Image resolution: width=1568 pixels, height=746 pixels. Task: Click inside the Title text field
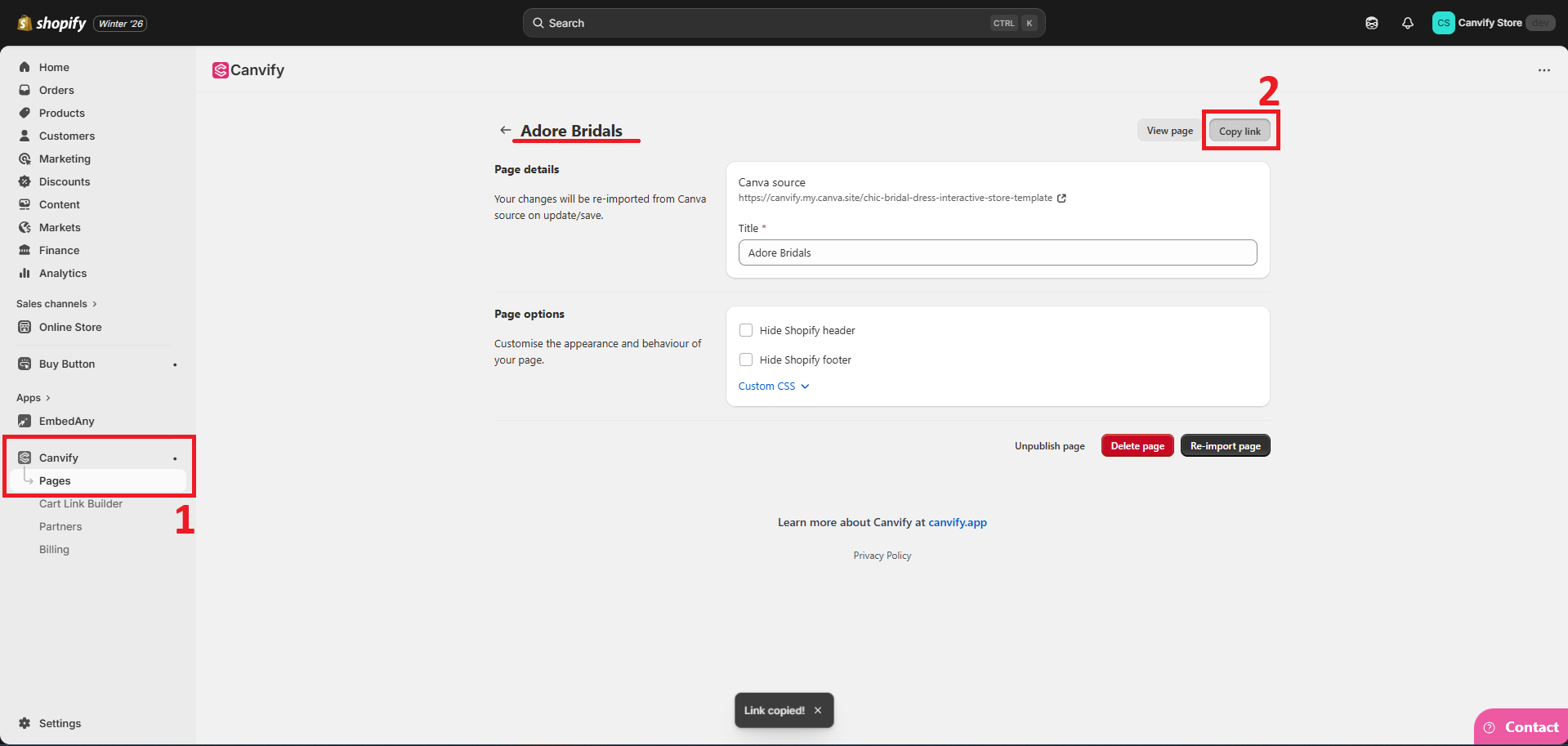tap(997, 252)
